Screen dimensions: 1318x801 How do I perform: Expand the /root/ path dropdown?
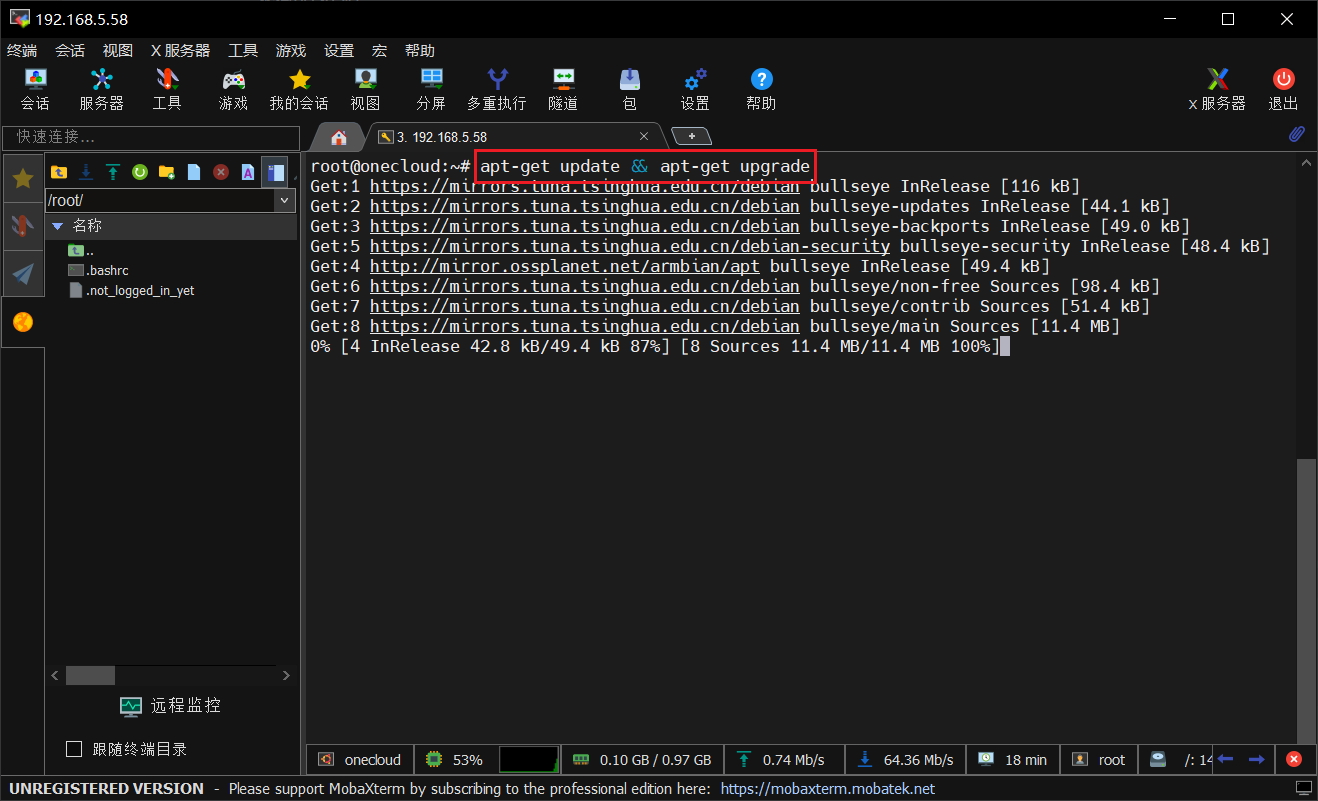tap(285, 200)
